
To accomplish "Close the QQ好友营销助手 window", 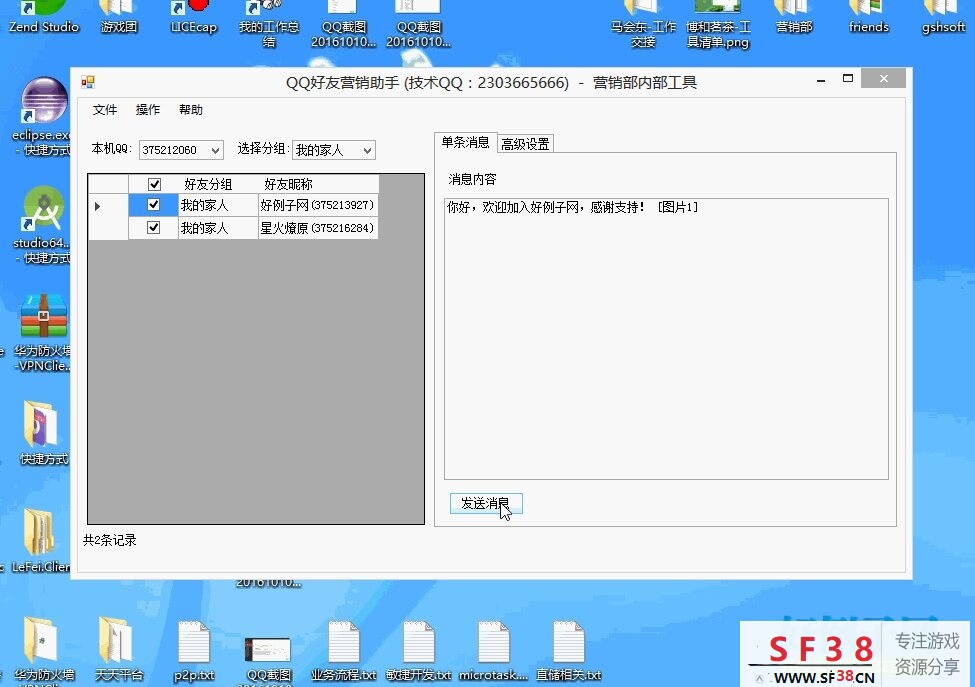I will coord(883,79).
